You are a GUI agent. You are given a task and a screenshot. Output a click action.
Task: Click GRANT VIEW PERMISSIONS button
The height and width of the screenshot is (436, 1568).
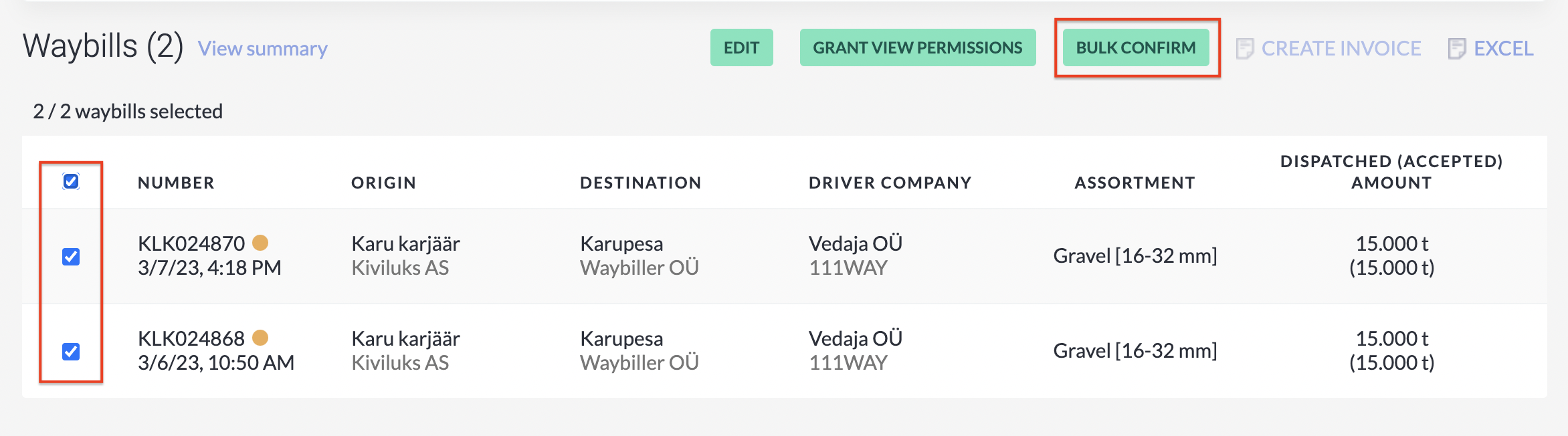[x=918, y=47]
